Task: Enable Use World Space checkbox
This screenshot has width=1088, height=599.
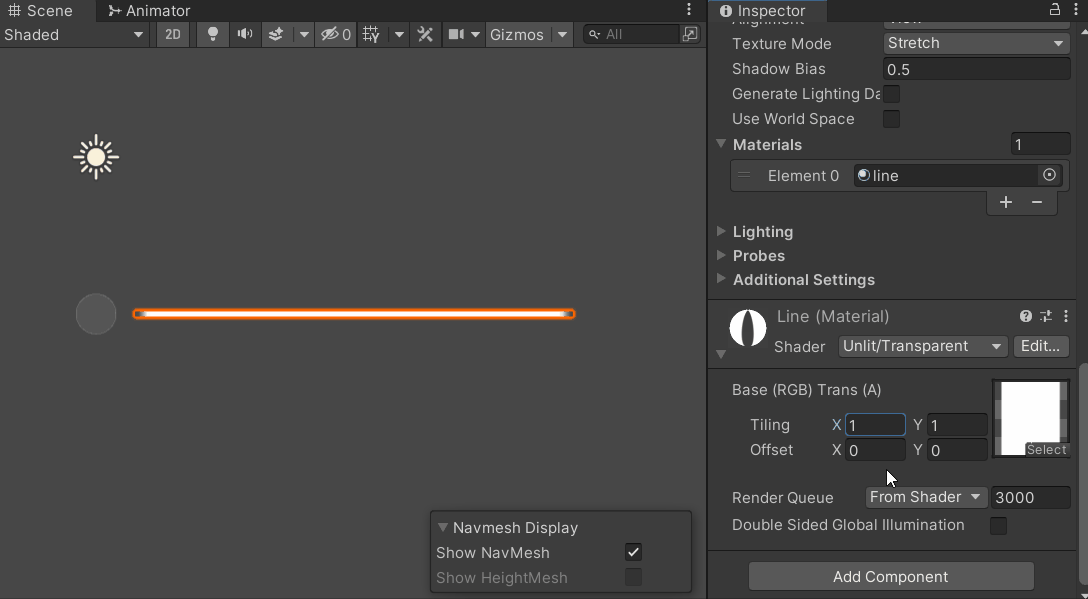Action: tap(892, 119)
